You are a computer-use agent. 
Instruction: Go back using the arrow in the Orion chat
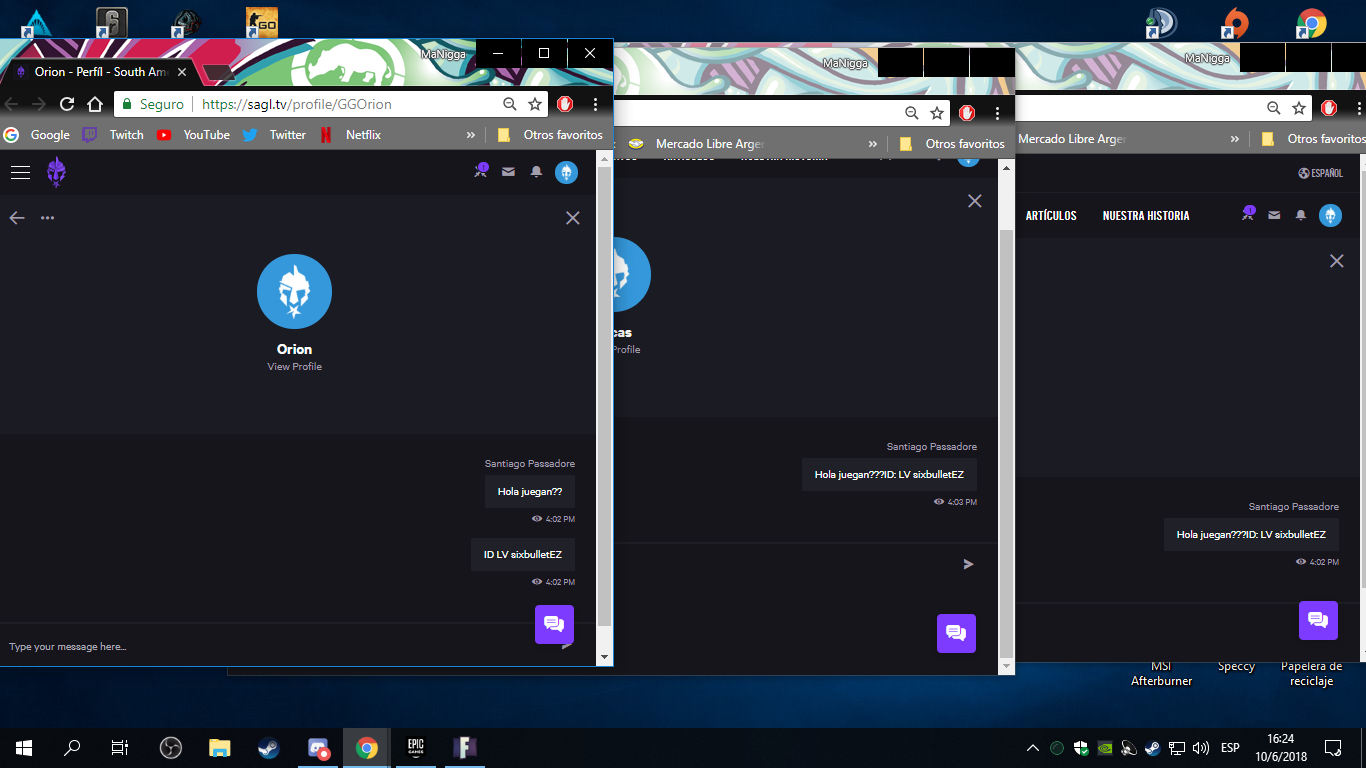click(x=17, y=218)
